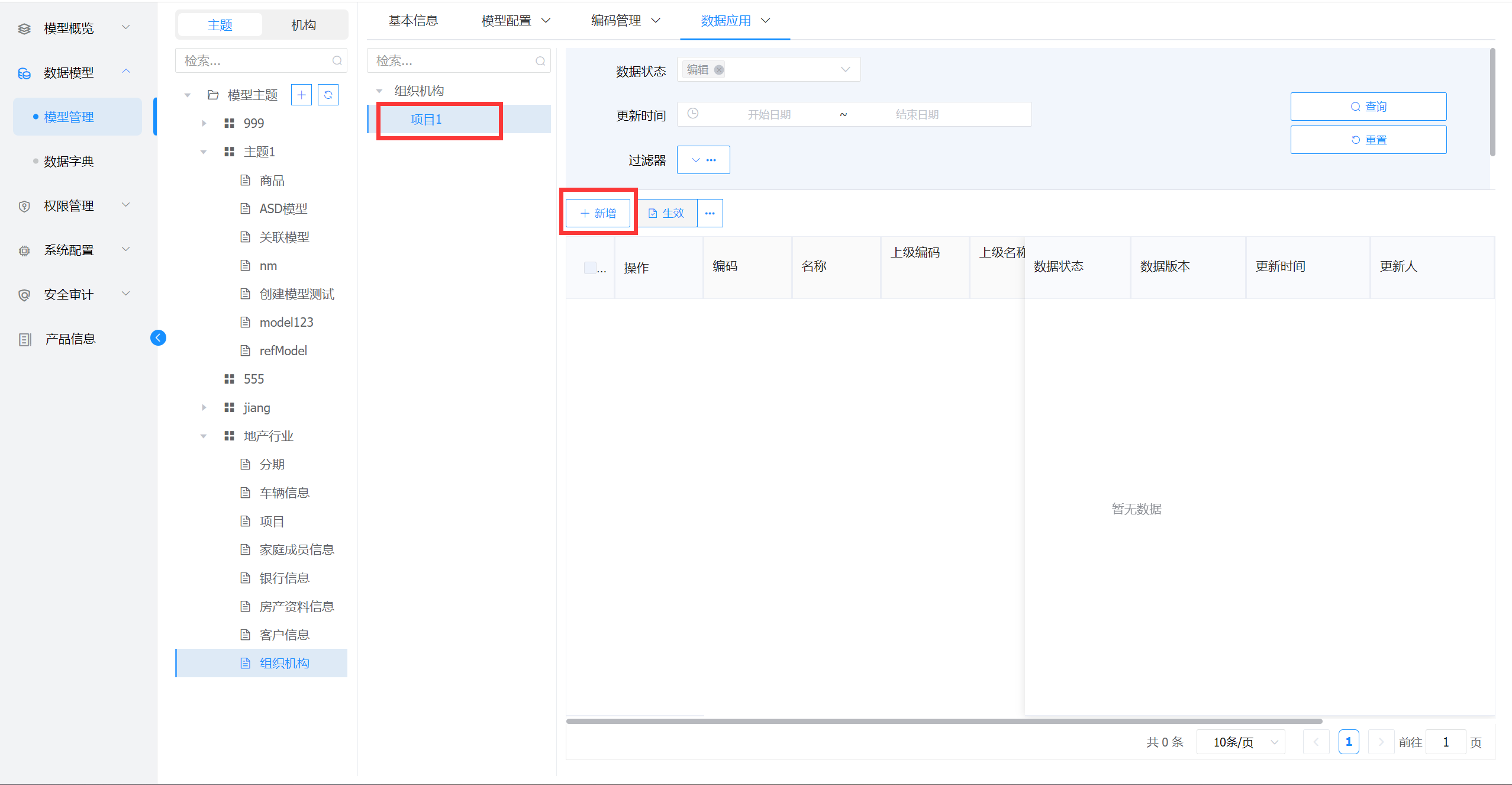Click the horizontal scrollbar below the table
This screenshot has height=785, width=1512.
pyautogui.click(x=944, y=721)
